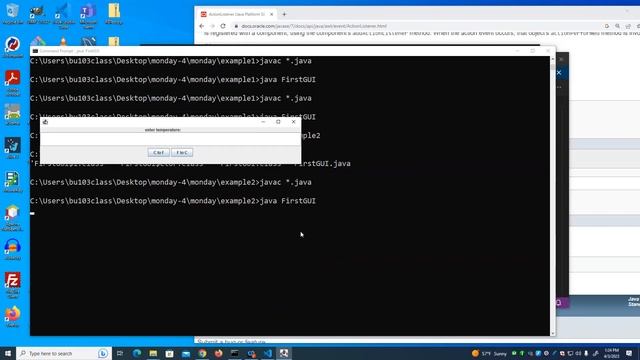Click the temperature input field in Java window
Screen dimensions: 640x360
click(171, 139)
